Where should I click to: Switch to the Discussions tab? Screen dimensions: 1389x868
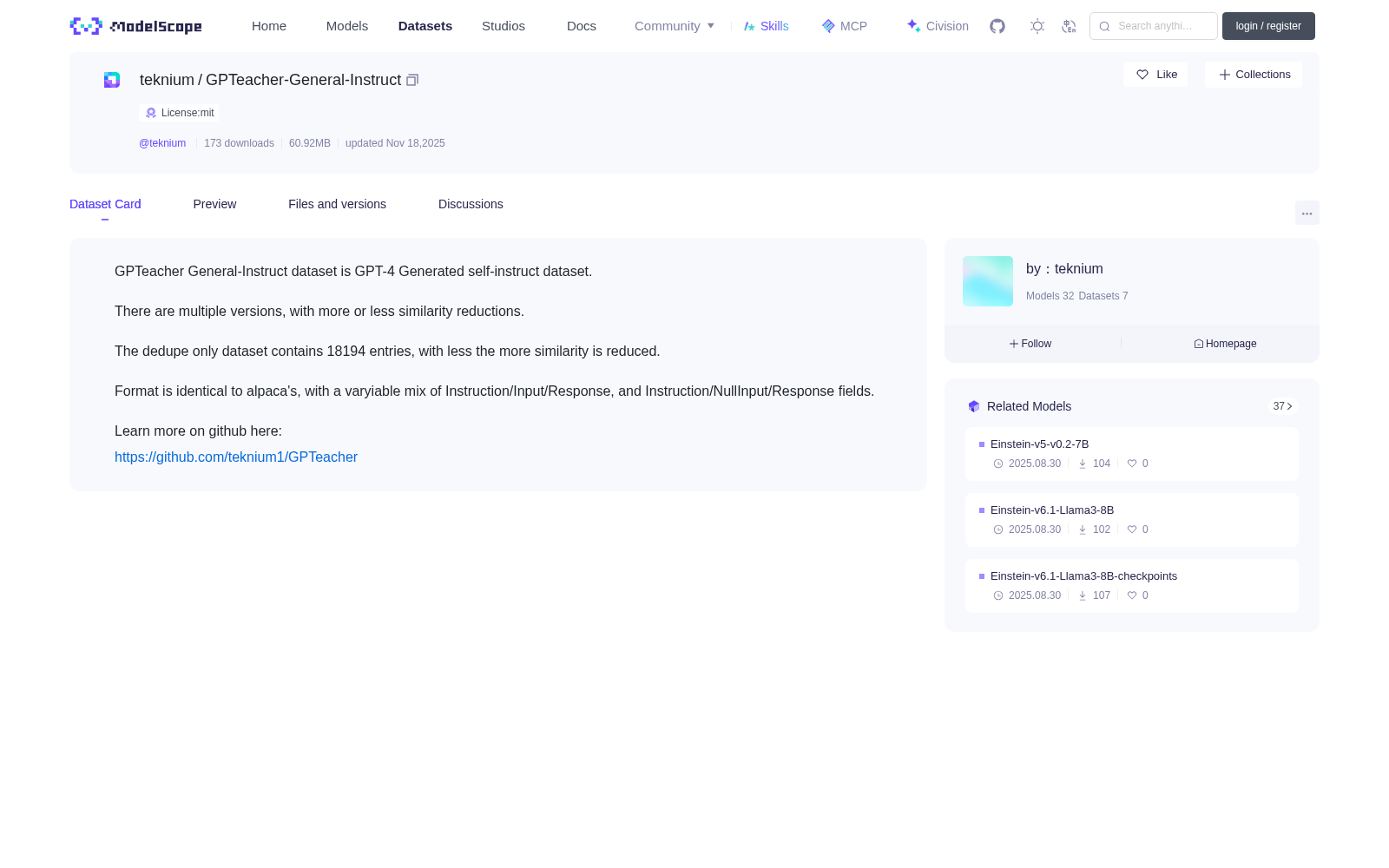tap(471, 204)
